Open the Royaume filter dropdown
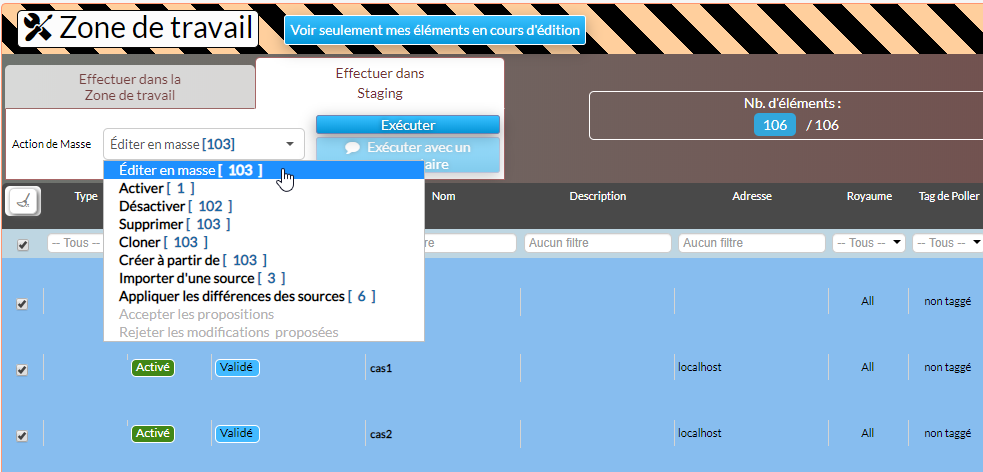 868,243
